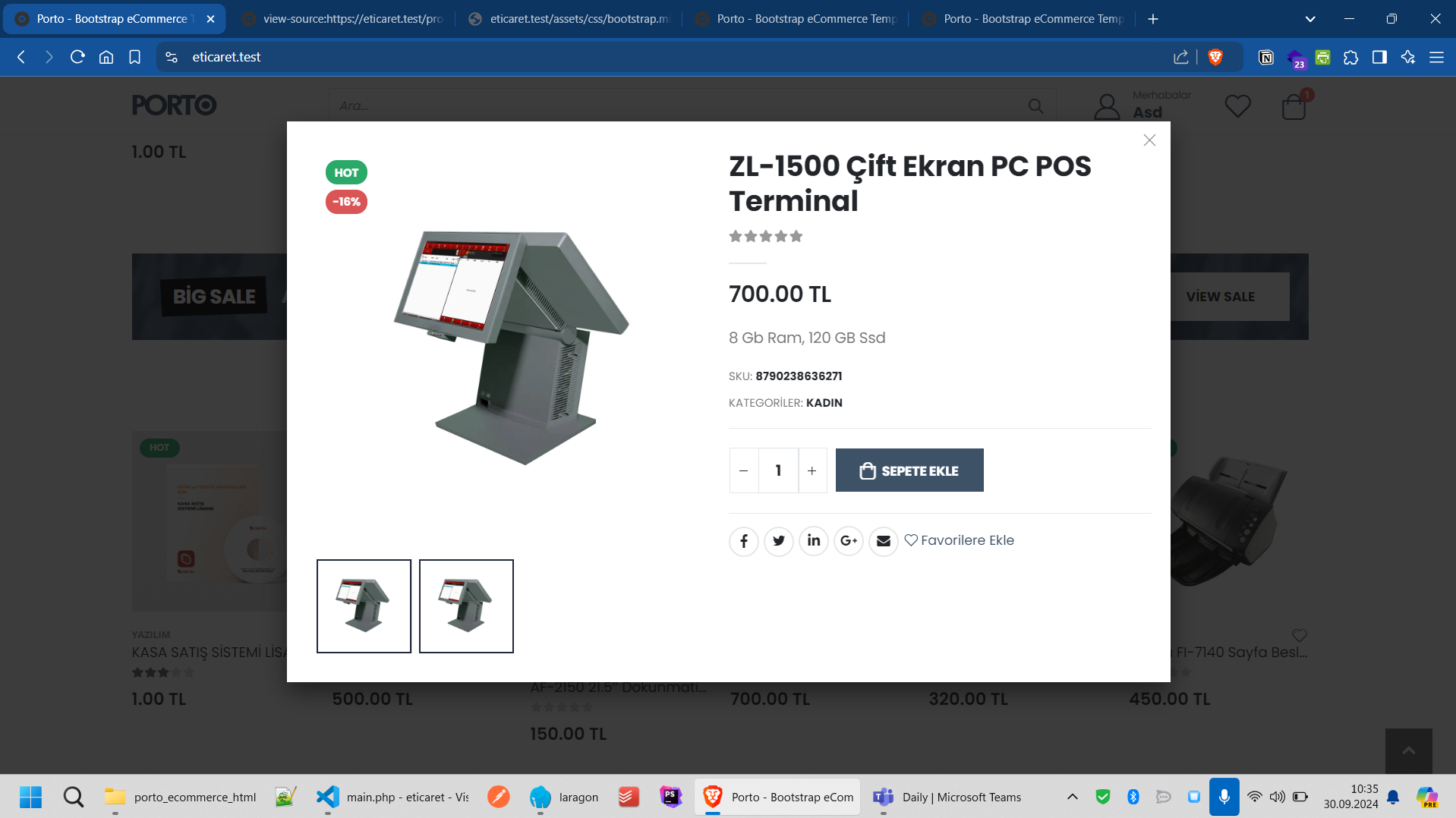
Task: Close the product quick view modal
Action: pyautogui.click(x=1149, y=140)
